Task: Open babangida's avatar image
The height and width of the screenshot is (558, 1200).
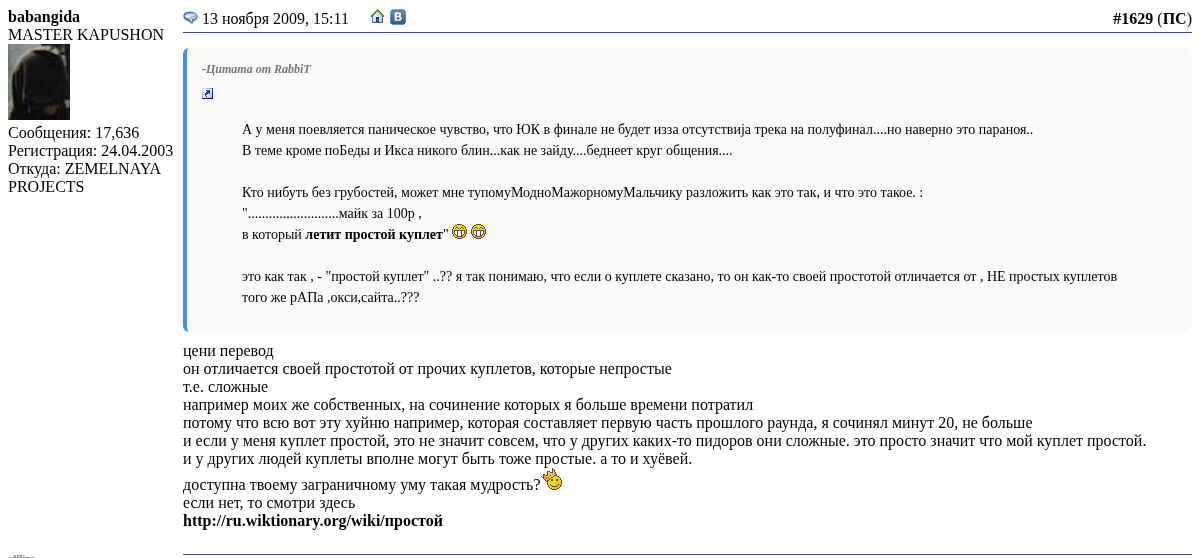Action: [x=39, y=82]
